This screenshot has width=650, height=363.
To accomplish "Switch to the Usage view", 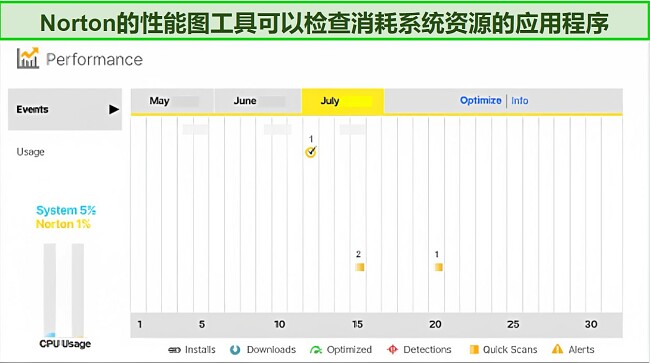I will pyautogui.click(x=30, y=152).
